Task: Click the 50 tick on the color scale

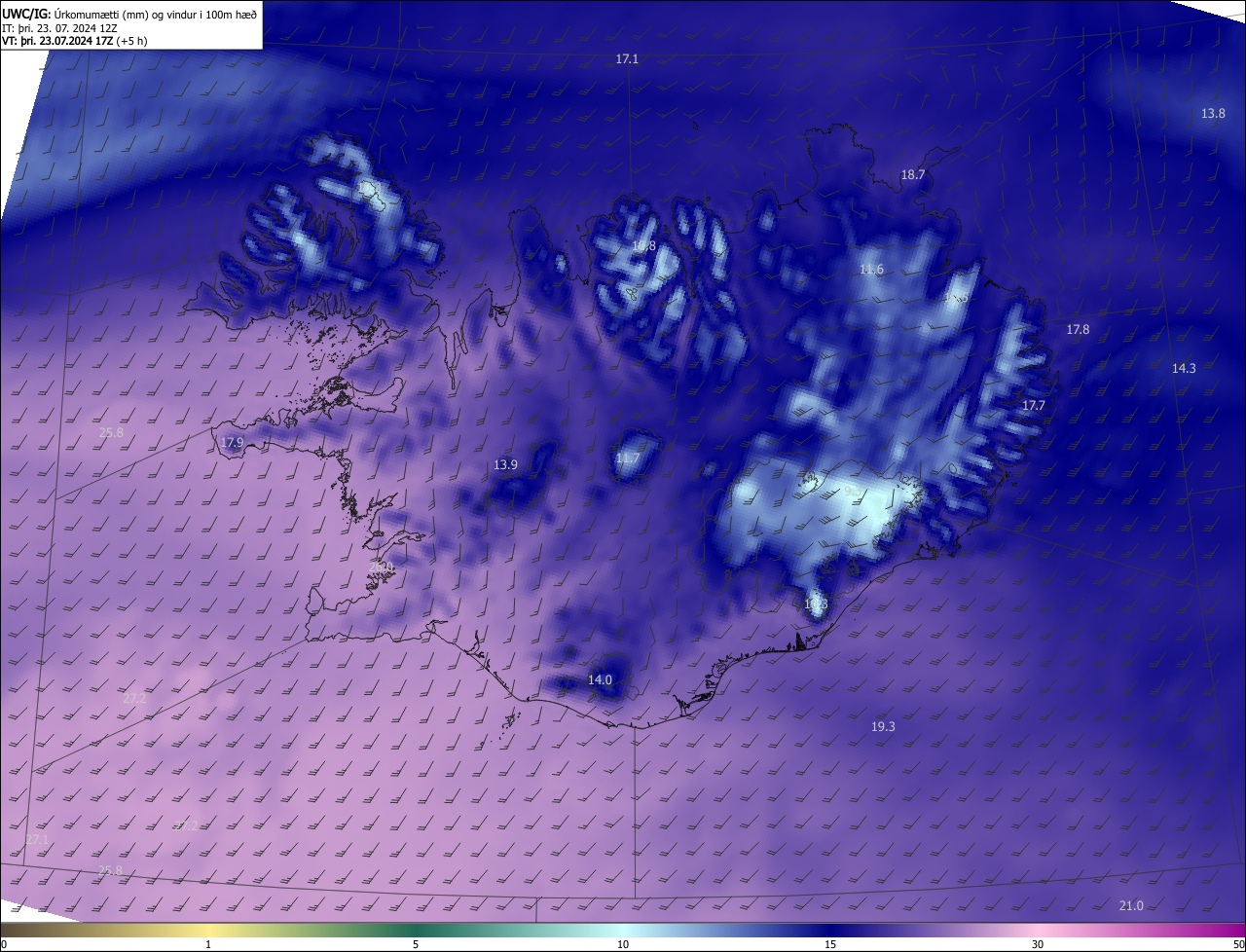Action: [x=1239, y=944]
